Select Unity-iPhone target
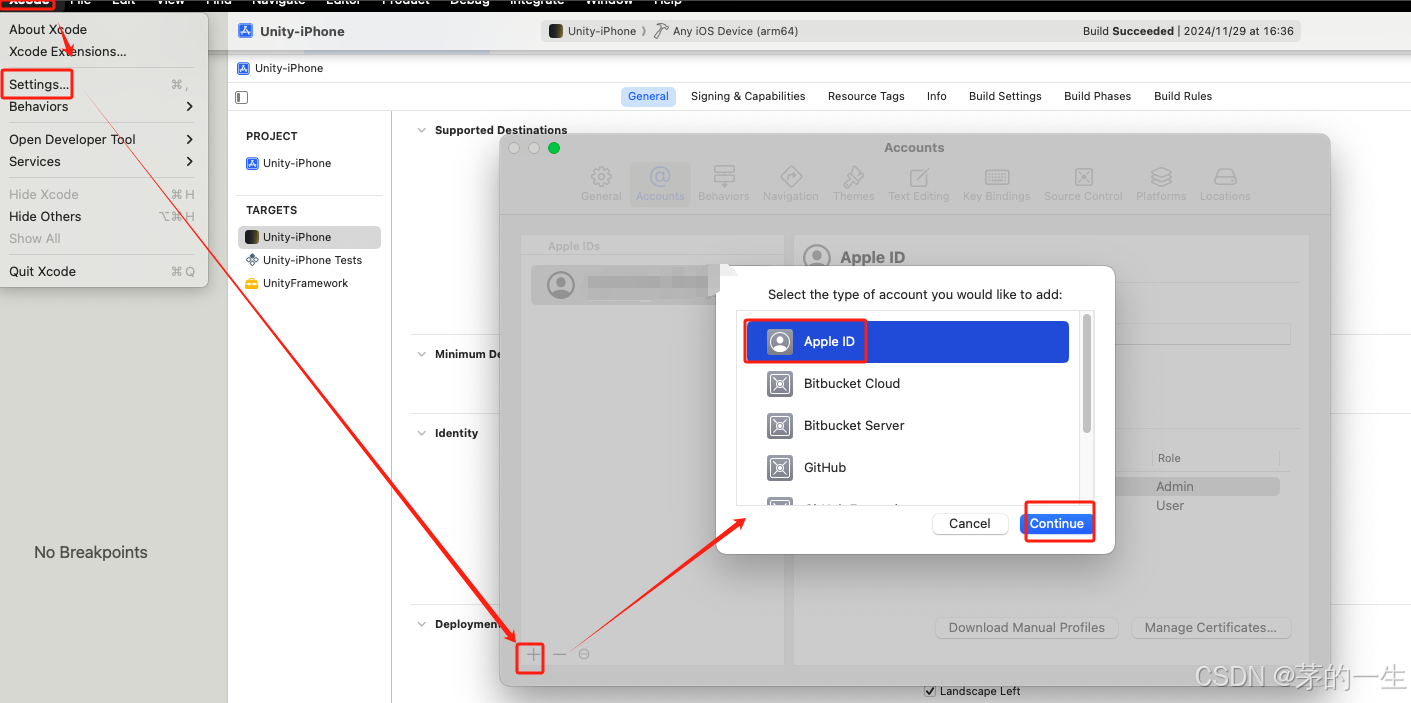 point(309,237)
